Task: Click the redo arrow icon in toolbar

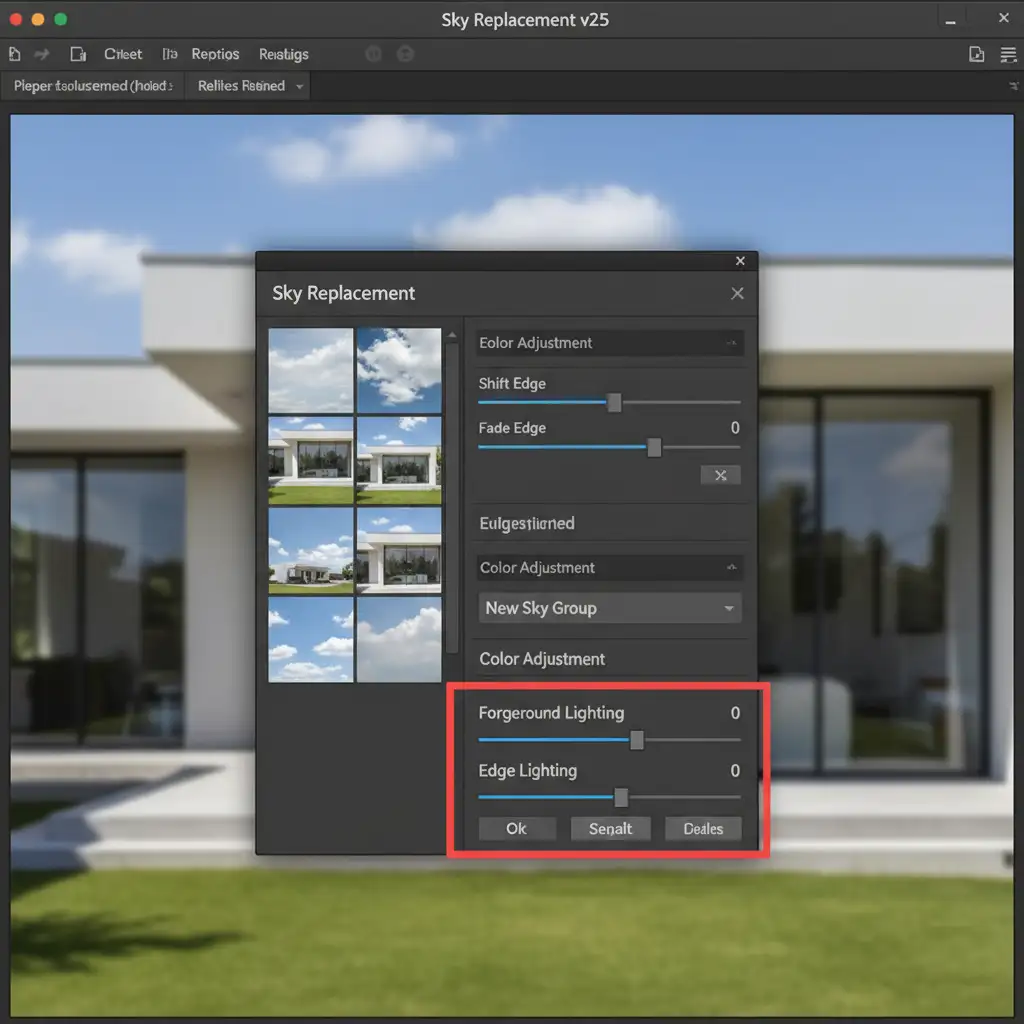Action: click(42, 54)
